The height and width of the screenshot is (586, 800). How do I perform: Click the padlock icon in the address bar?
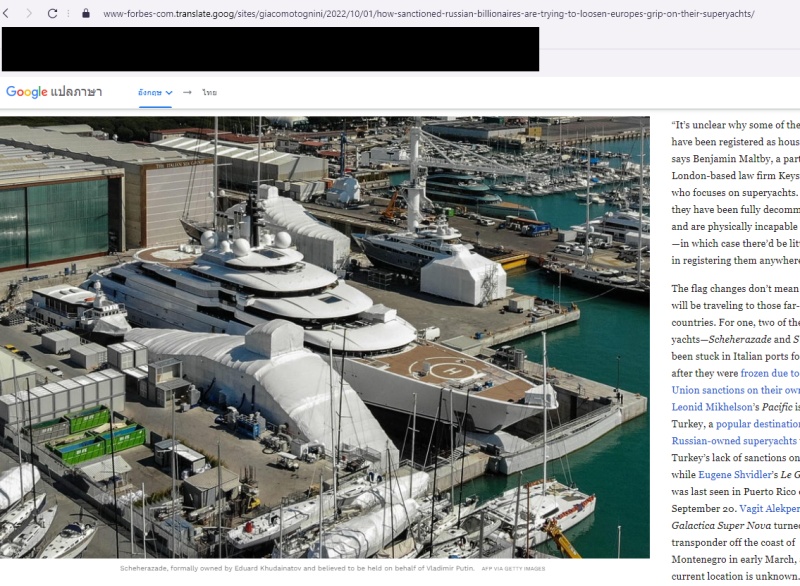click(x=86, y=13)
